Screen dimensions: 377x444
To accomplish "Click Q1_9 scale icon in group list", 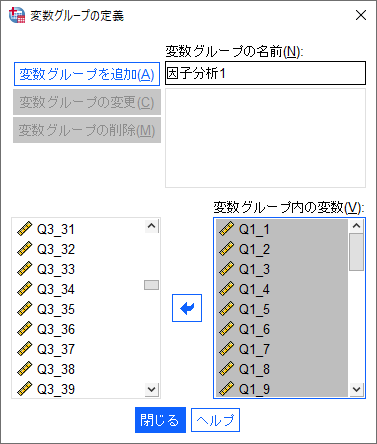I will (x=226, y=389).
